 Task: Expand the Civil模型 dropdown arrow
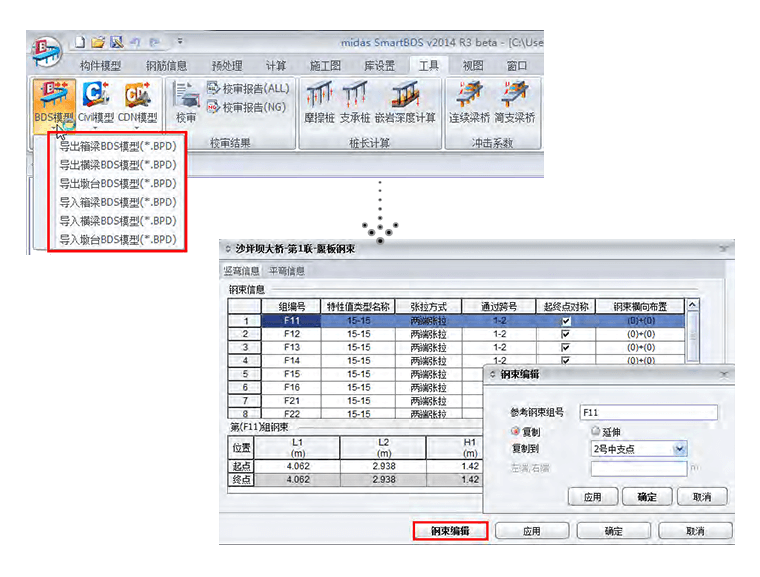coord(95,128)
